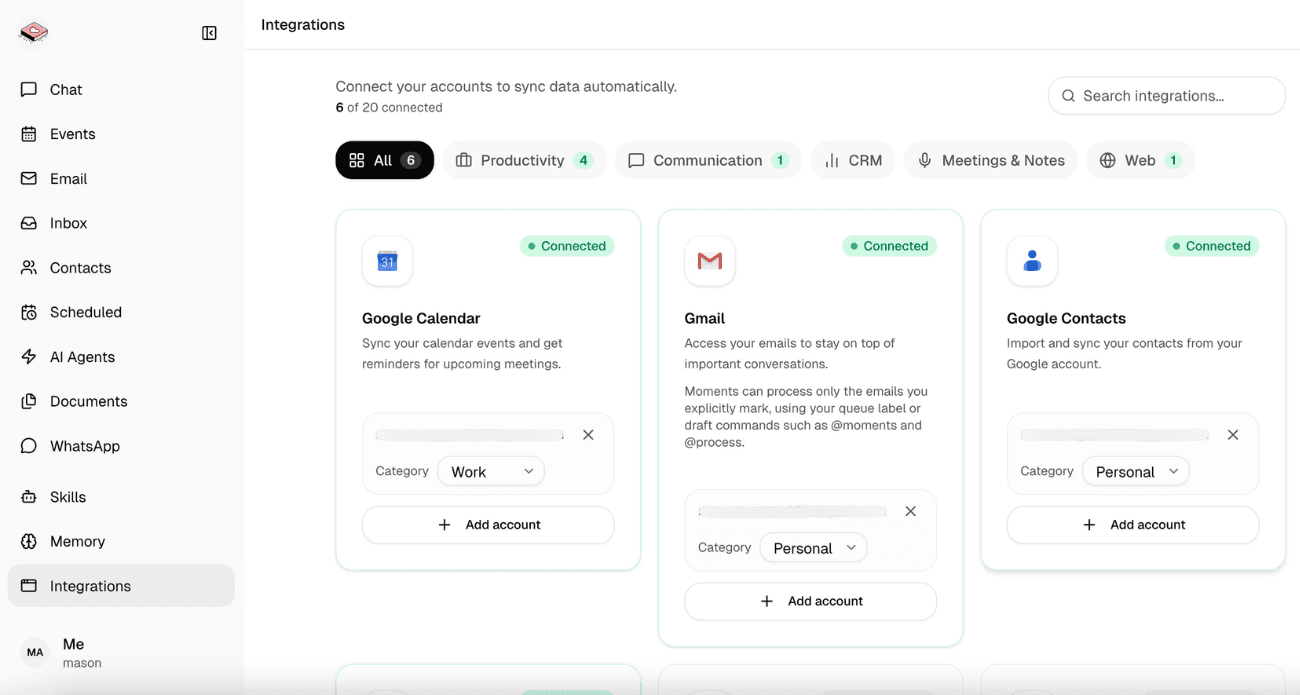Viewport: 1300px width, 695px height.
Task: Open the WhatsApp integration section
Action: 84,445
